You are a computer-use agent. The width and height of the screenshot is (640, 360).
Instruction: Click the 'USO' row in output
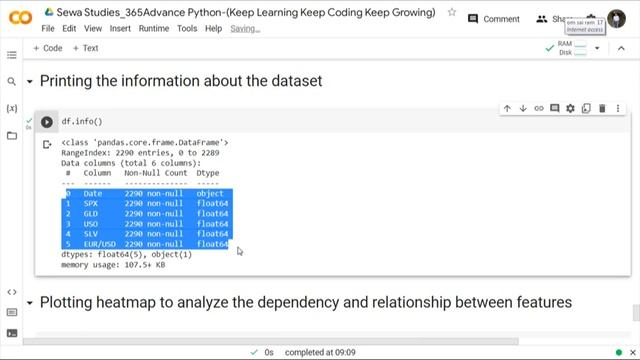click(x=147, y=224)
